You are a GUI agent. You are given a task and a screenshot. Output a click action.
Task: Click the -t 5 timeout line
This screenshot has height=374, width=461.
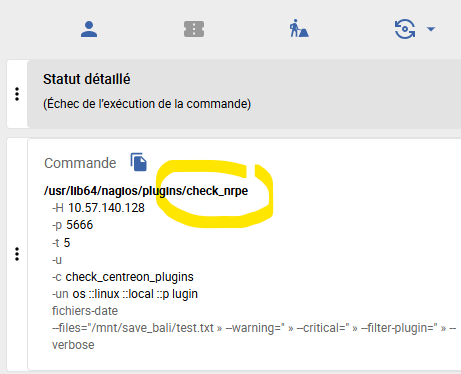coord(61,243)
